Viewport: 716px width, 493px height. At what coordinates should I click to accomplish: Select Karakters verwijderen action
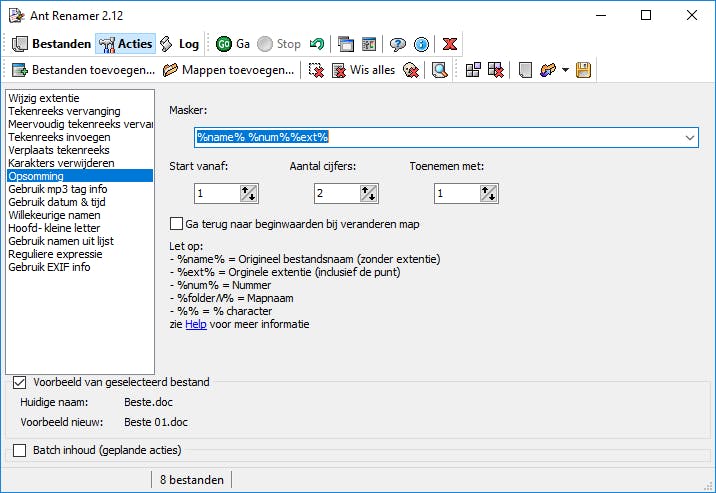[80, 163]
